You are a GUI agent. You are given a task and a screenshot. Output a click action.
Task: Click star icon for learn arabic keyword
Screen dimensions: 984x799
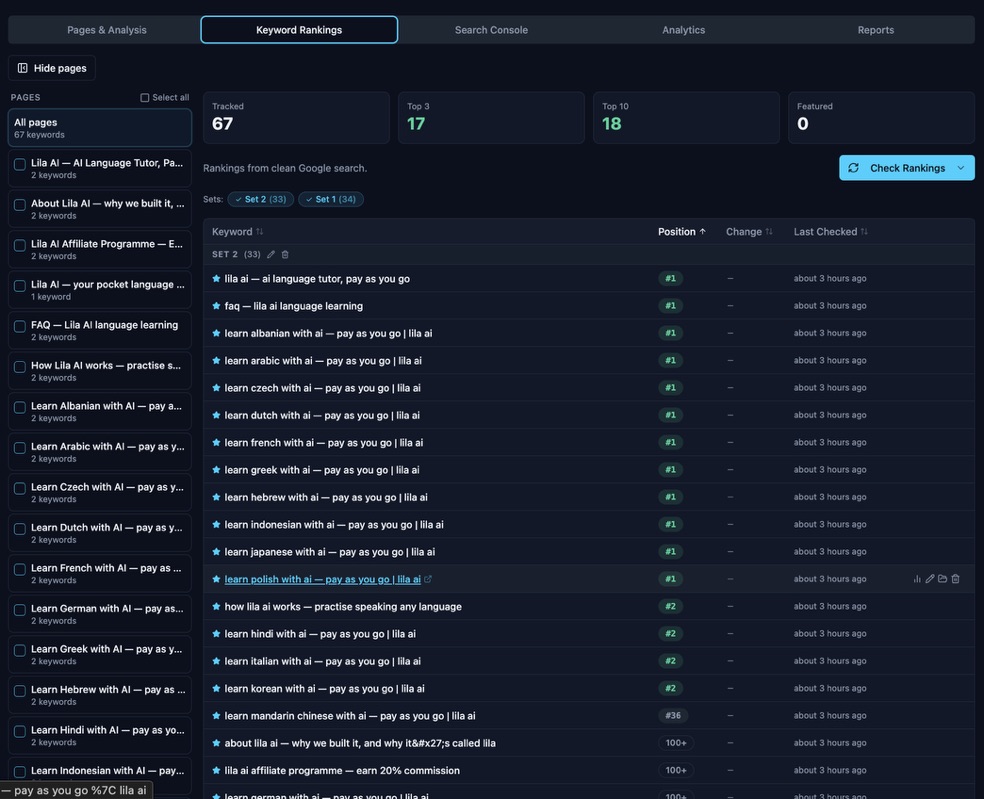(x=216, y=360)
